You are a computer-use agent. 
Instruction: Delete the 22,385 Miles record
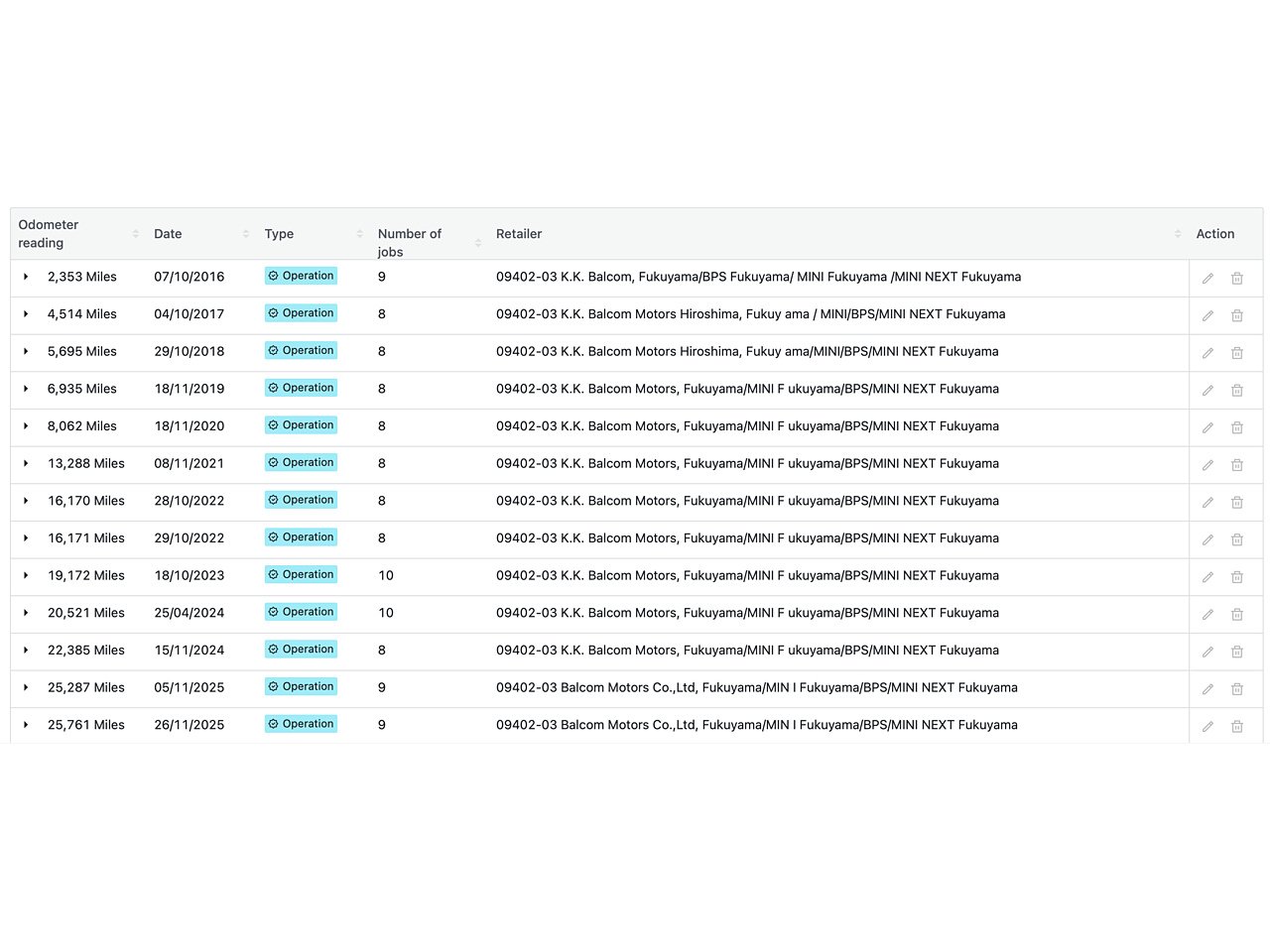(1237, 652)
